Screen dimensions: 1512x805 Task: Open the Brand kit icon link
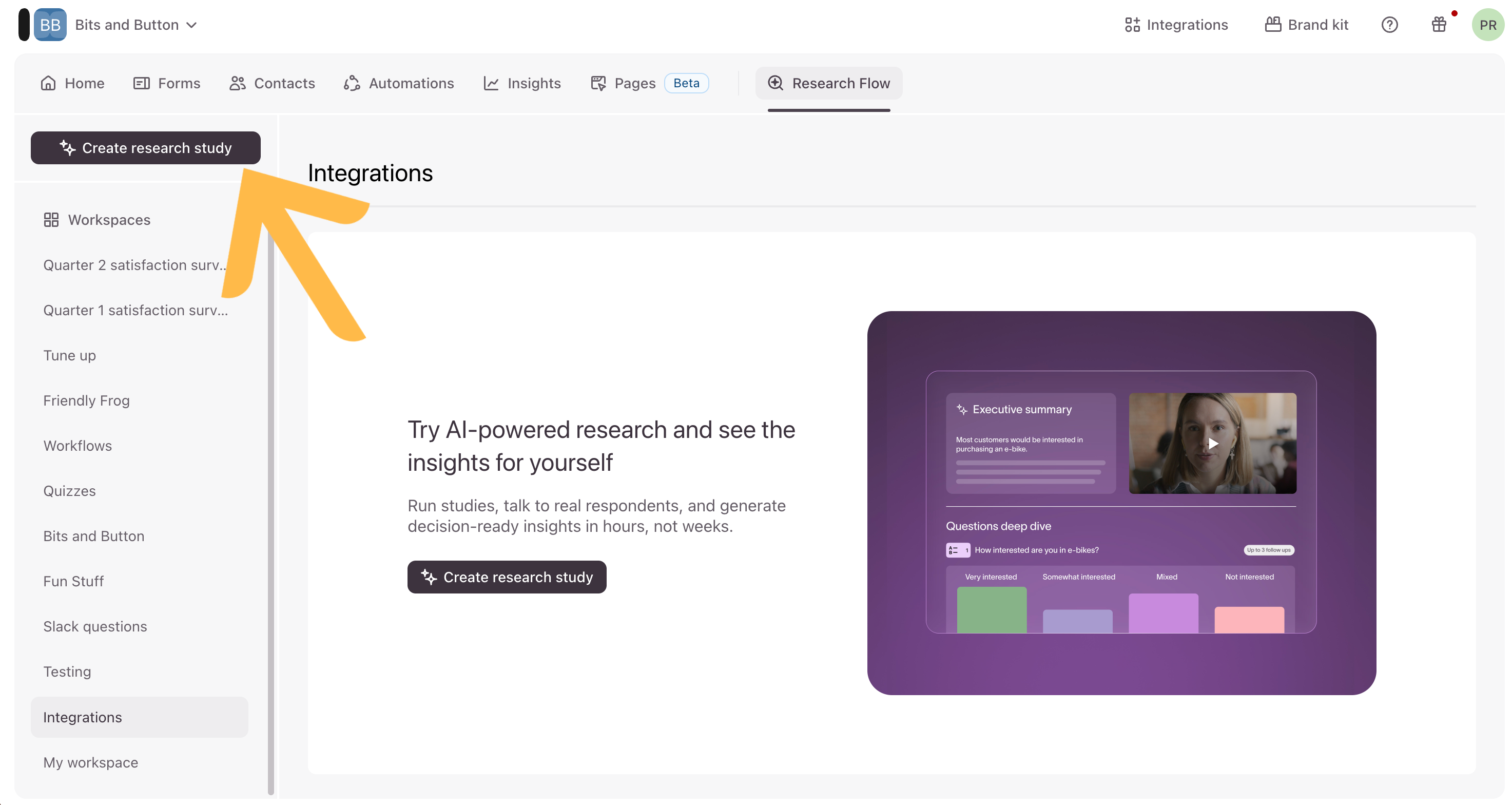(x=1307, y=25)
